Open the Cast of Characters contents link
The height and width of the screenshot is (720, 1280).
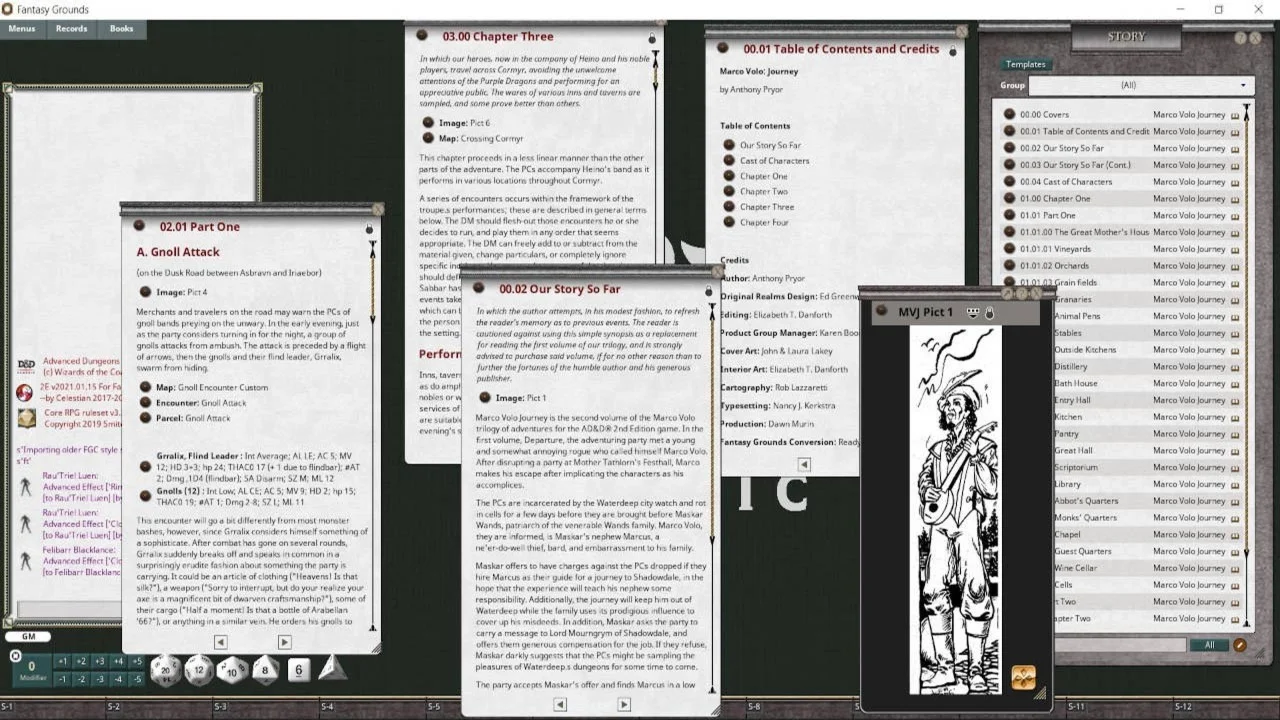729,160
